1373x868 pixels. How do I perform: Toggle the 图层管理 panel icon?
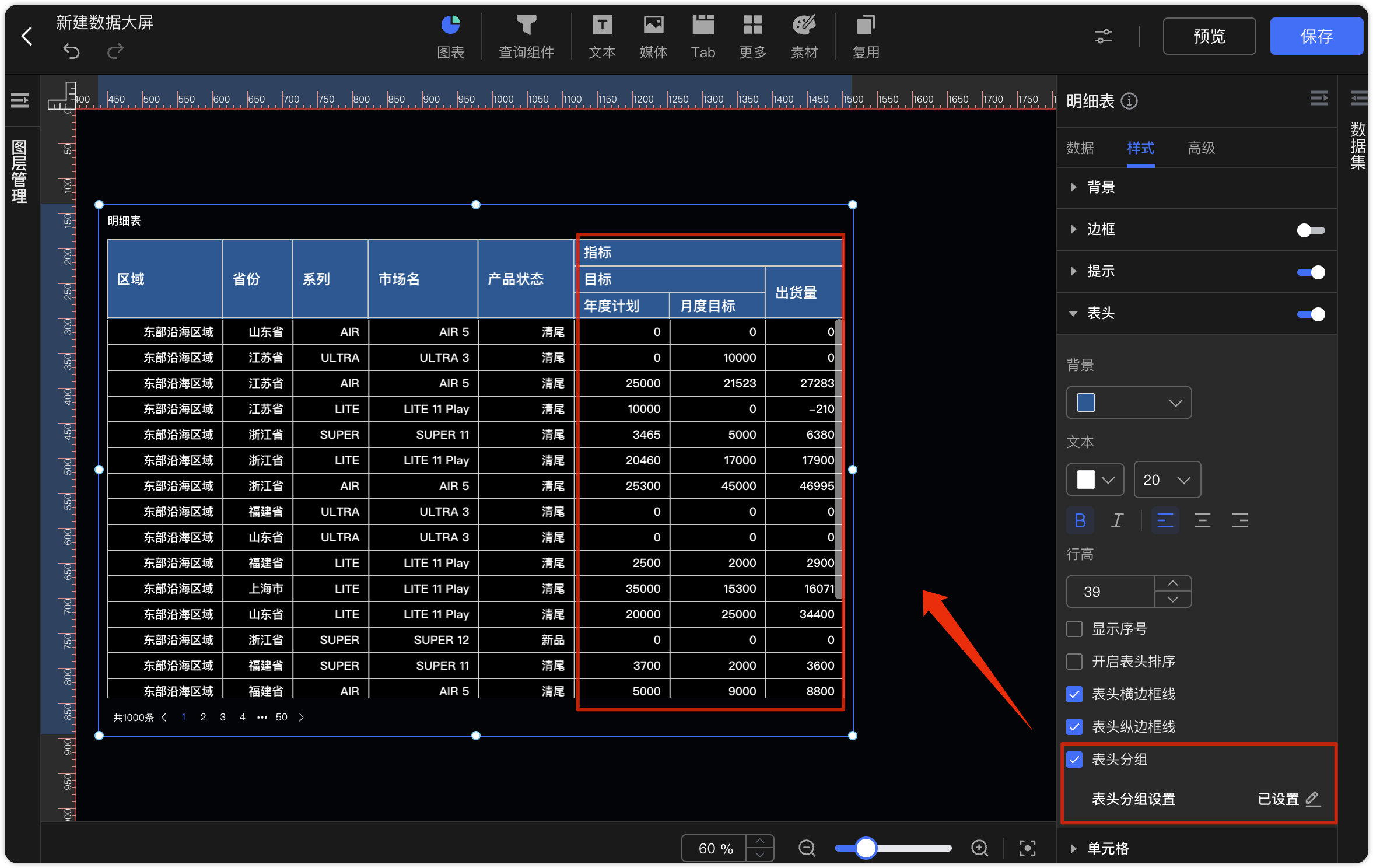[x=20, y=101]
